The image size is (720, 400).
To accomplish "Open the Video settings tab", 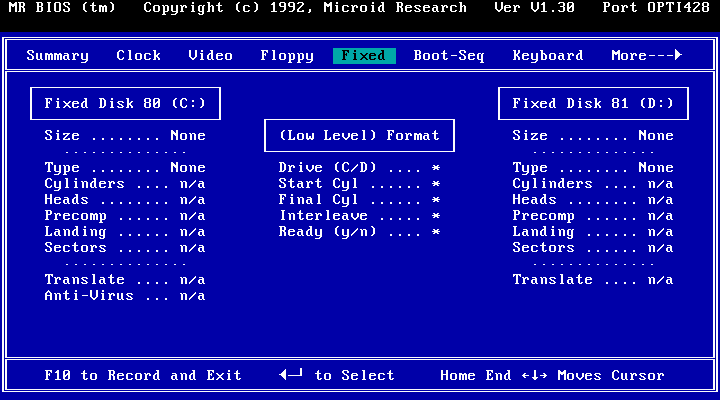I will point(210,56).
